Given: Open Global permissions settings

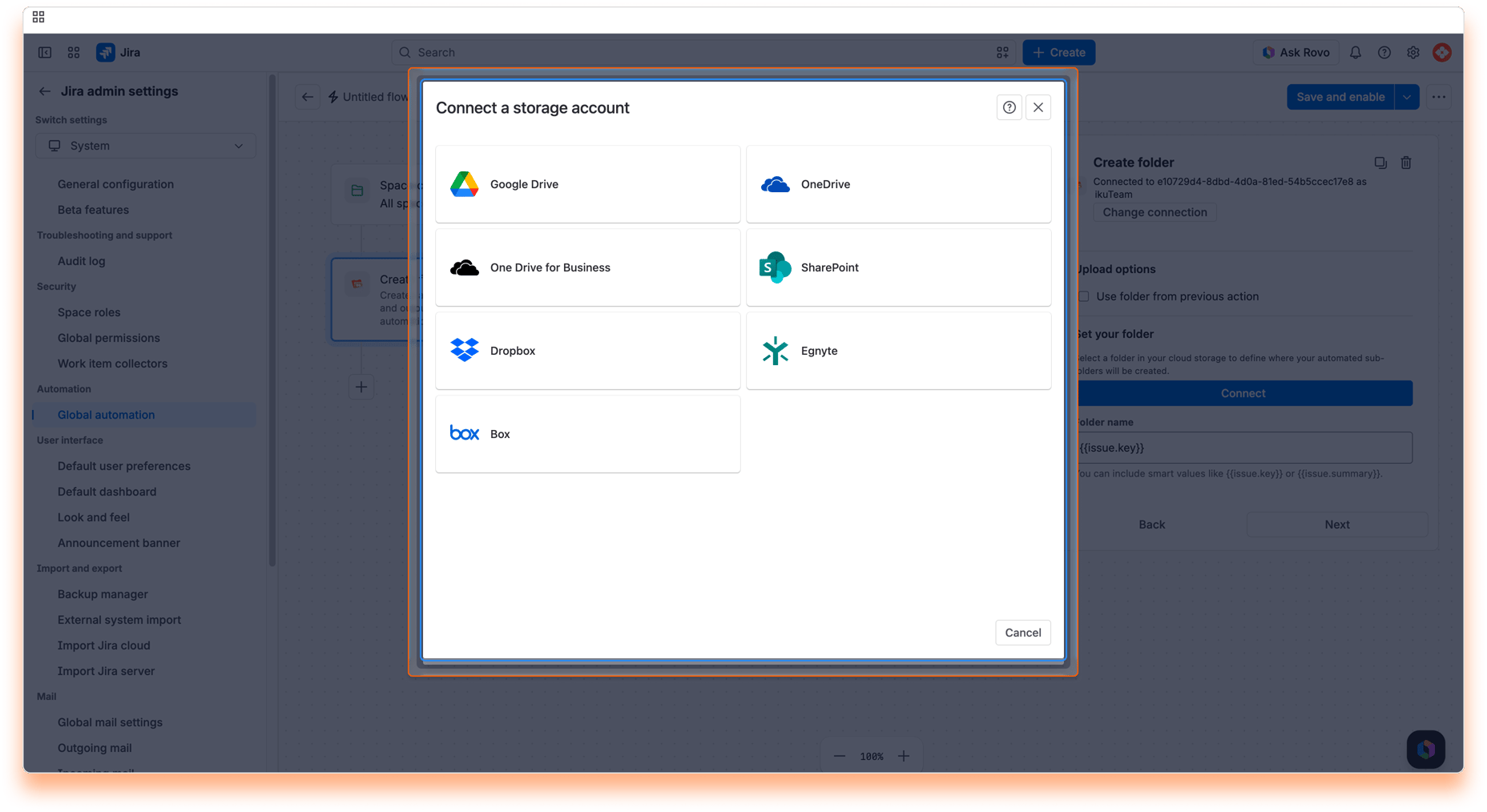Looking at the screenshot, I should click(108, 338).
